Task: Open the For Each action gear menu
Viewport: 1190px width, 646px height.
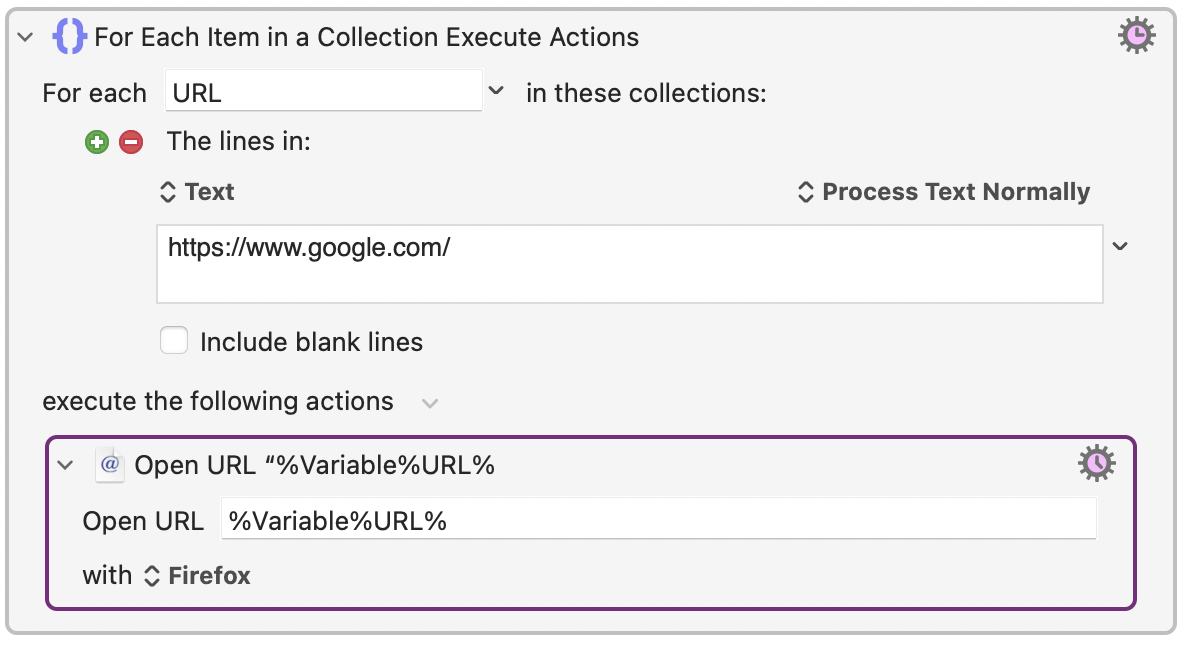Action: pos(1136,37)
